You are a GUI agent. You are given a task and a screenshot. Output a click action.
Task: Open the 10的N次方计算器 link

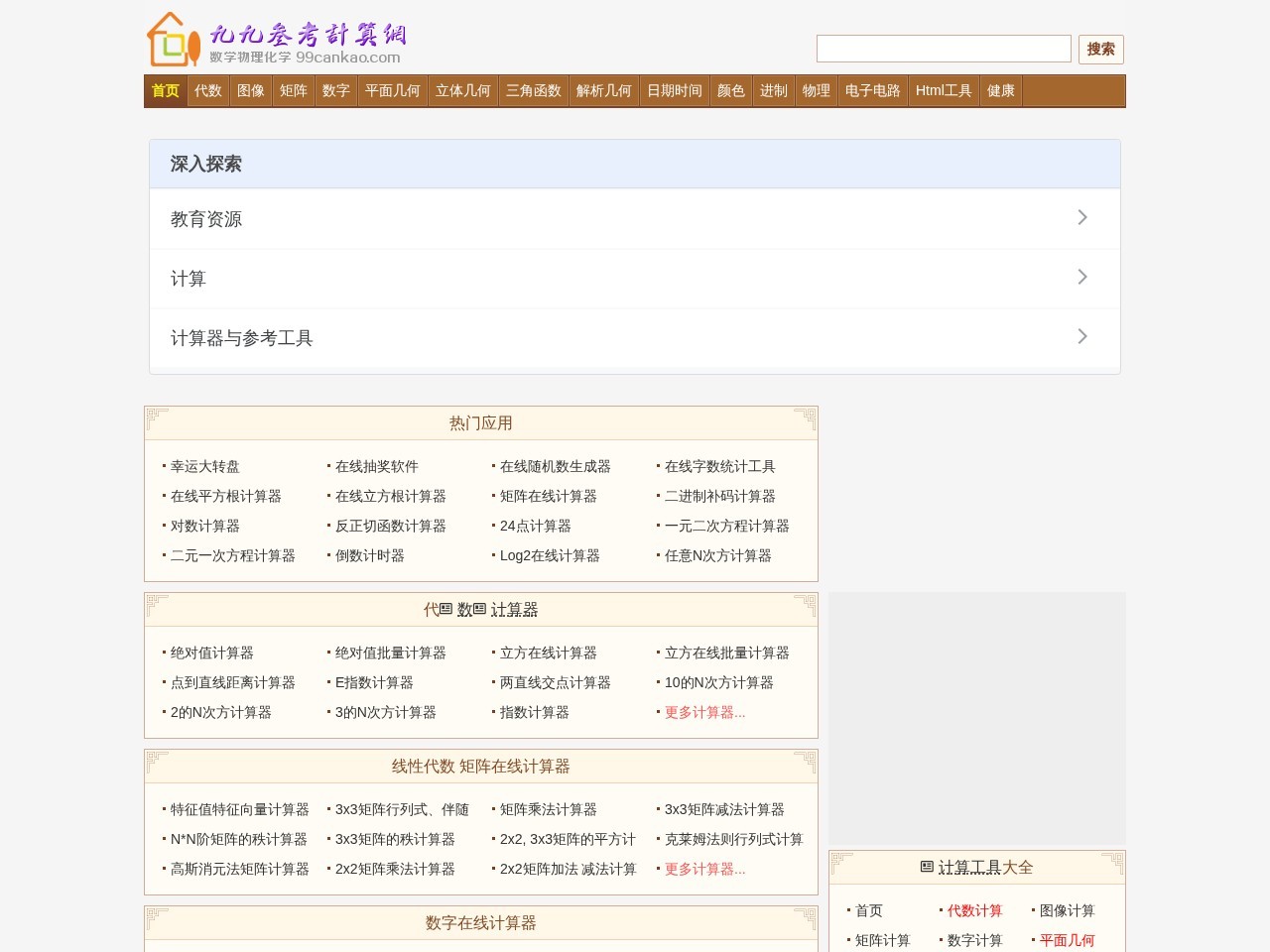pos(719,682)
